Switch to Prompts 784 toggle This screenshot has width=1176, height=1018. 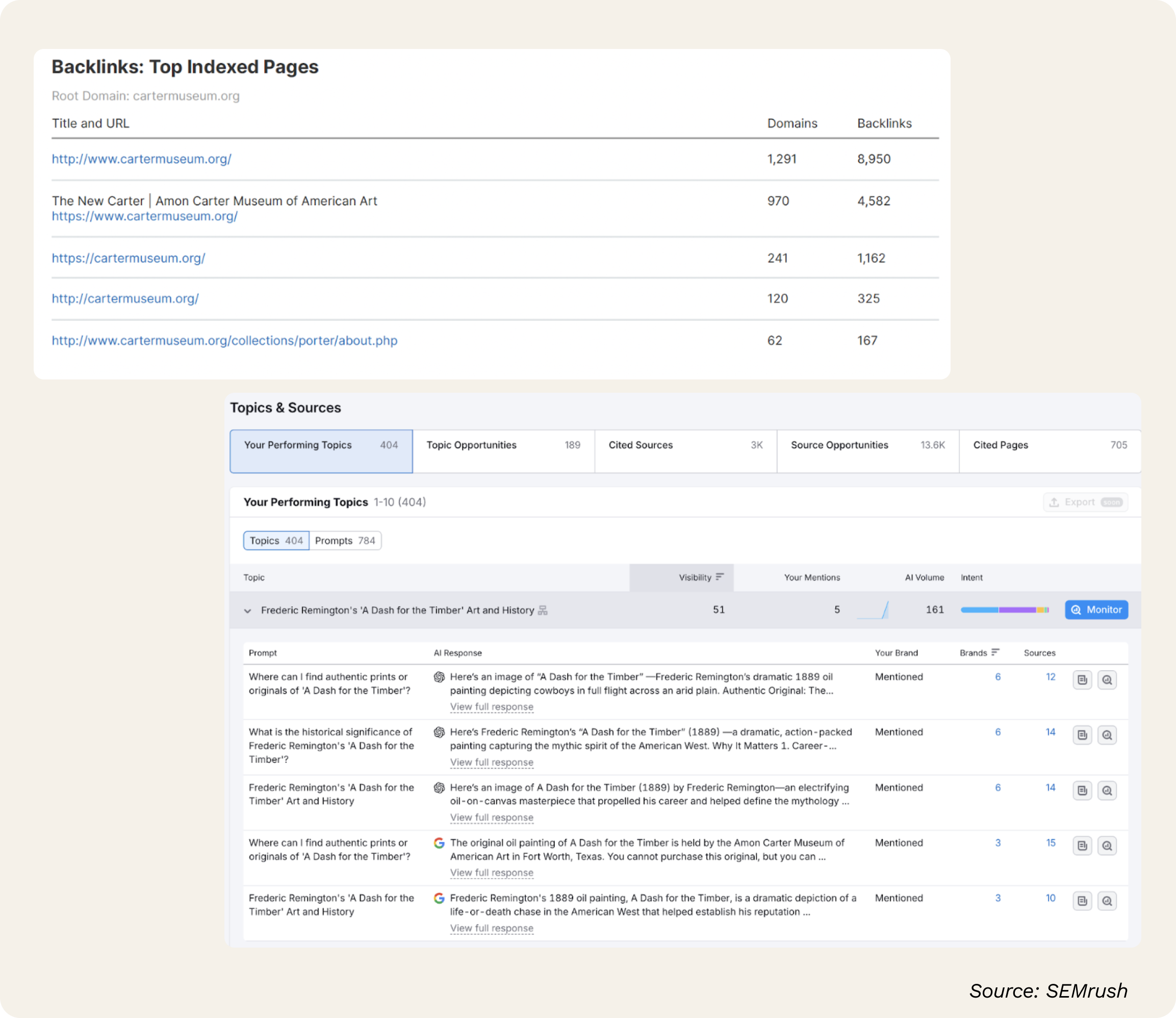345,541
